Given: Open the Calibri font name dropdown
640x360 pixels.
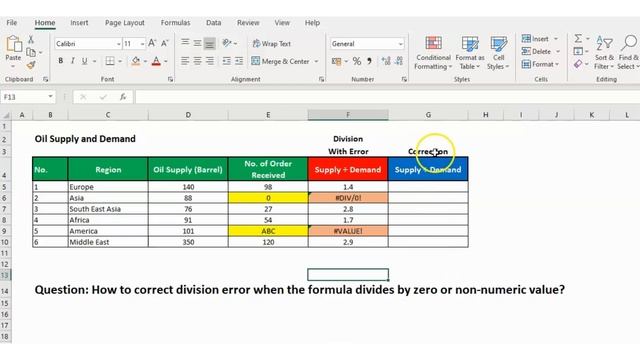Looking at the screenshot, I should 118,44.
